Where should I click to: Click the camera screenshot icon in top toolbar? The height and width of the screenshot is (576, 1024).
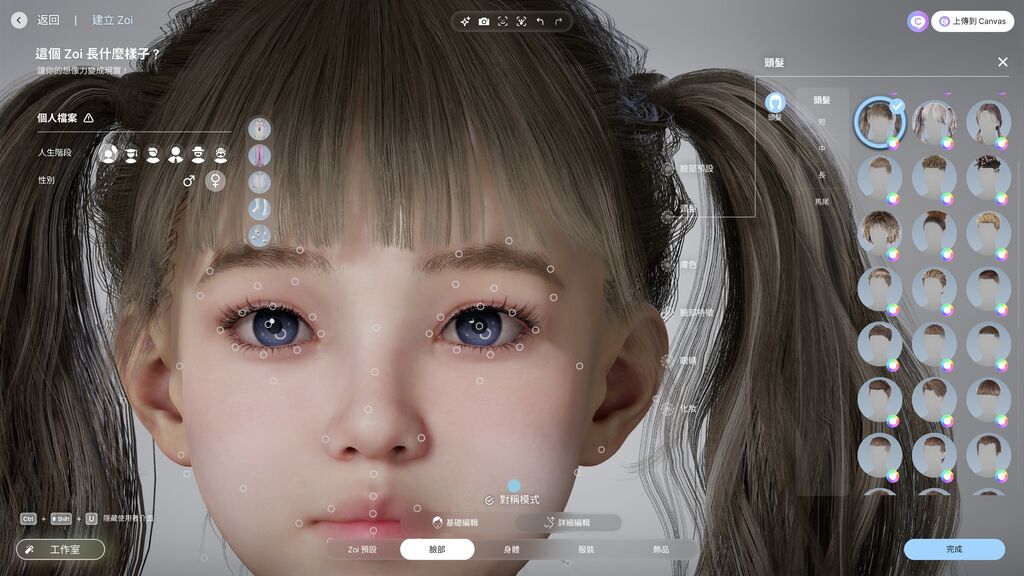point(484,21)
